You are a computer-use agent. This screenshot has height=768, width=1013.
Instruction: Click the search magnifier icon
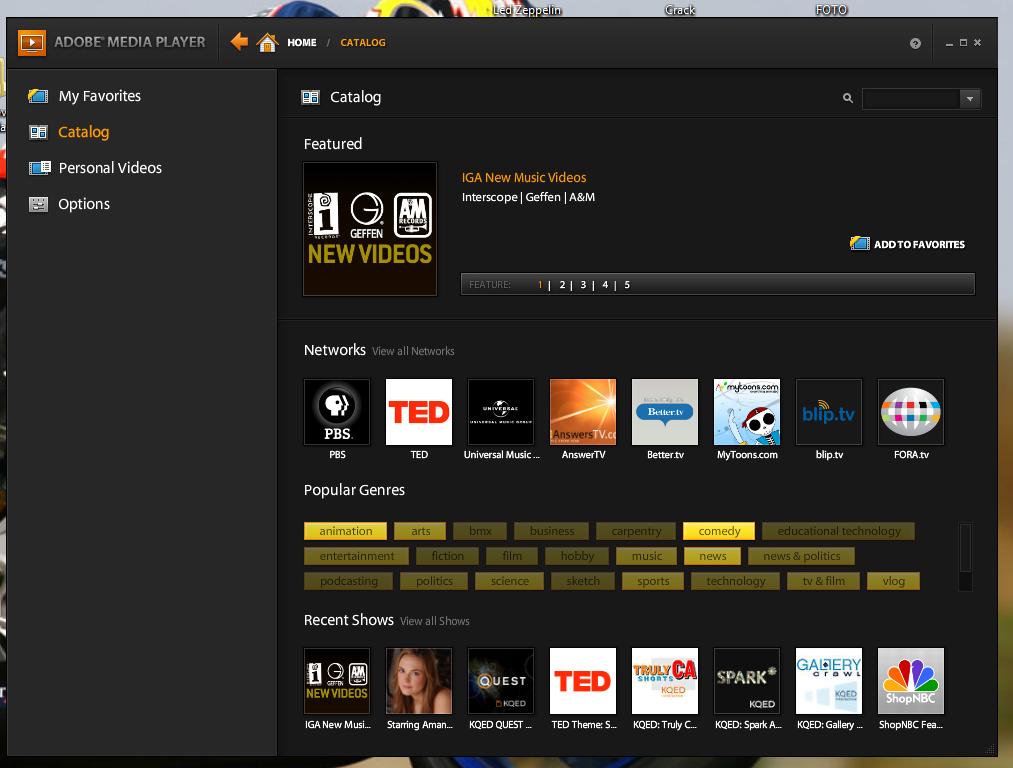pos(848,98)
